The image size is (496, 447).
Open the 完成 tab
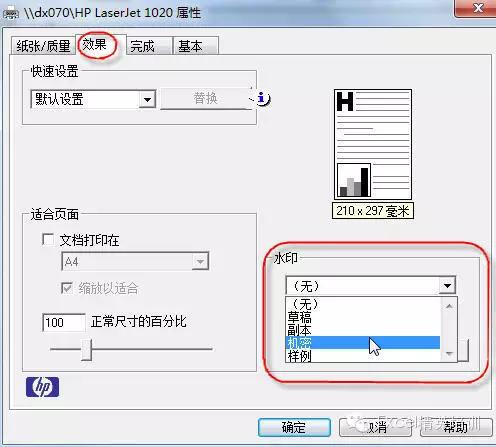(x=149, y=46)
